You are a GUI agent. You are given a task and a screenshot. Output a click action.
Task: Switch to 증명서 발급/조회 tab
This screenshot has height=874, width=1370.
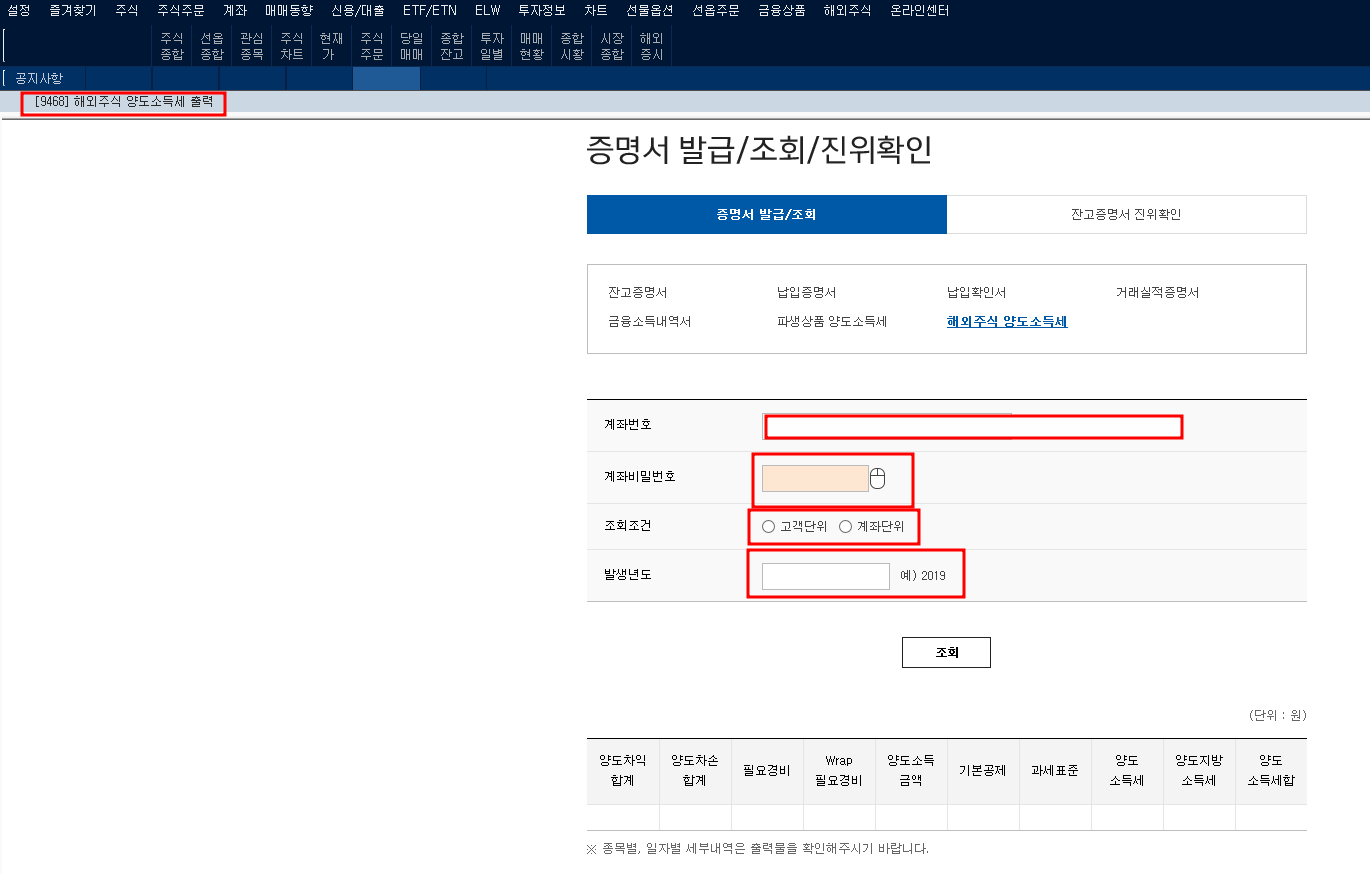click(x=767, y=215)
